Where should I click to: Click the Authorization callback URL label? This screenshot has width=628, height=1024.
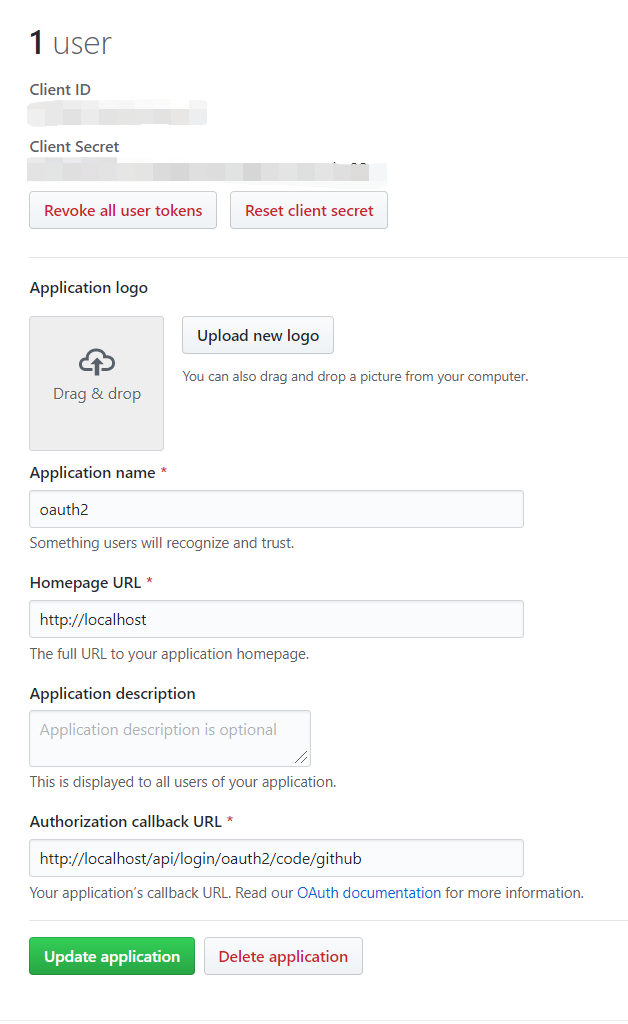[x=125, y=822]
